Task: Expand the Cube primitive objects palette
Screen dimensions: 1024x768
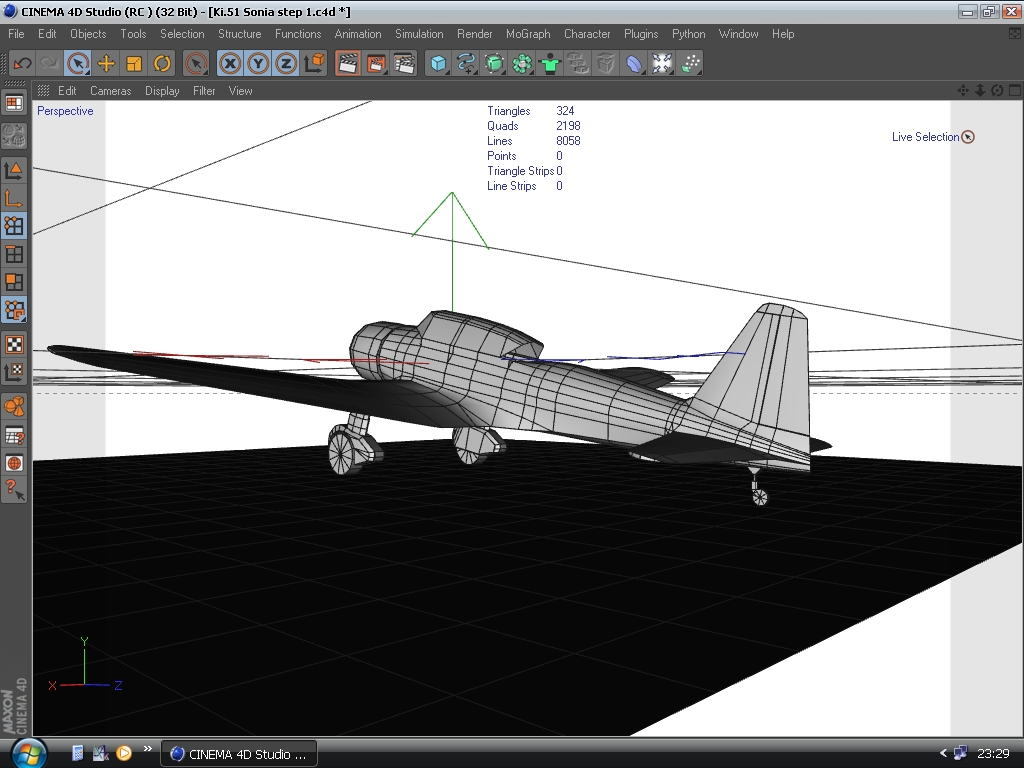Action: 438,63
